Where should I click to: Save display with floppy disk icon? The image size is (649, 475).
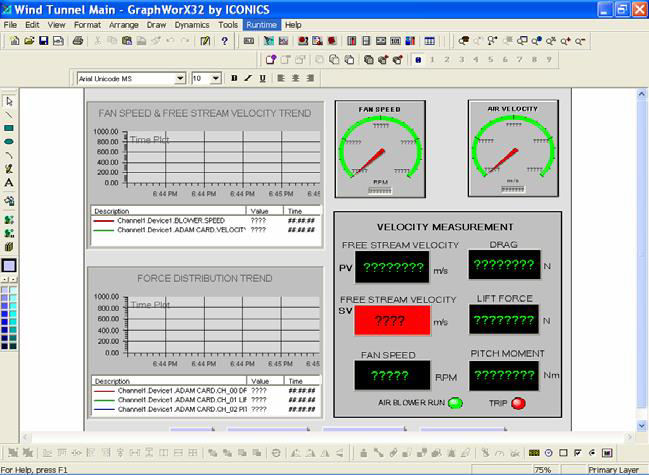click(x=43, y=41)
